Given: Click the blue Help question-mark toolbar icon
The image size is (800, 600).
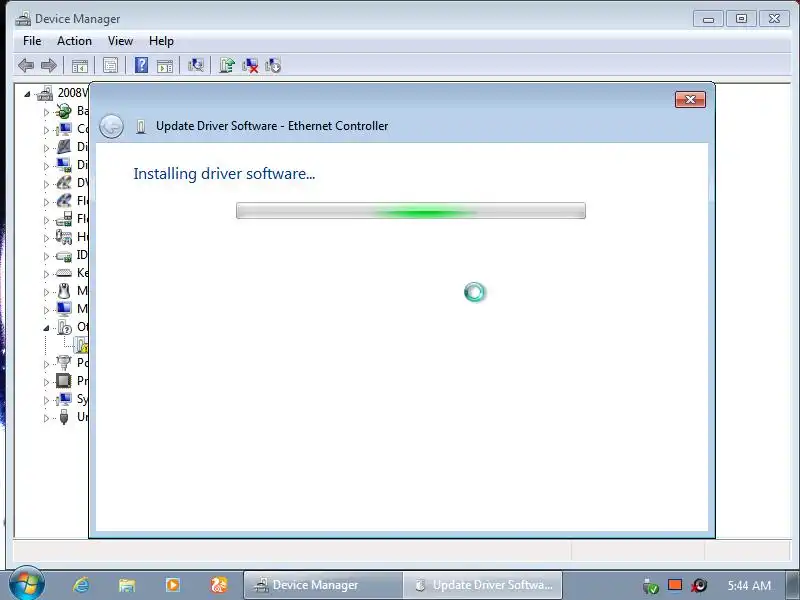Looking at the screenshot, I should click(x=141, y=65).
